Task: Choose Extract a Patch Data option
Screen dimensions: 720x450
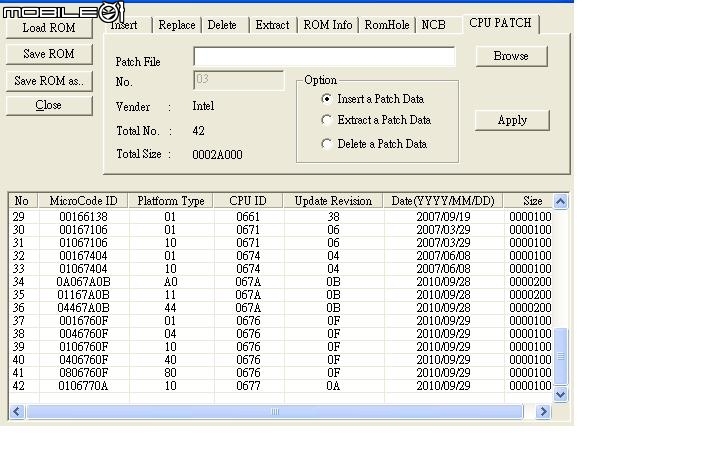Action: 327,120
